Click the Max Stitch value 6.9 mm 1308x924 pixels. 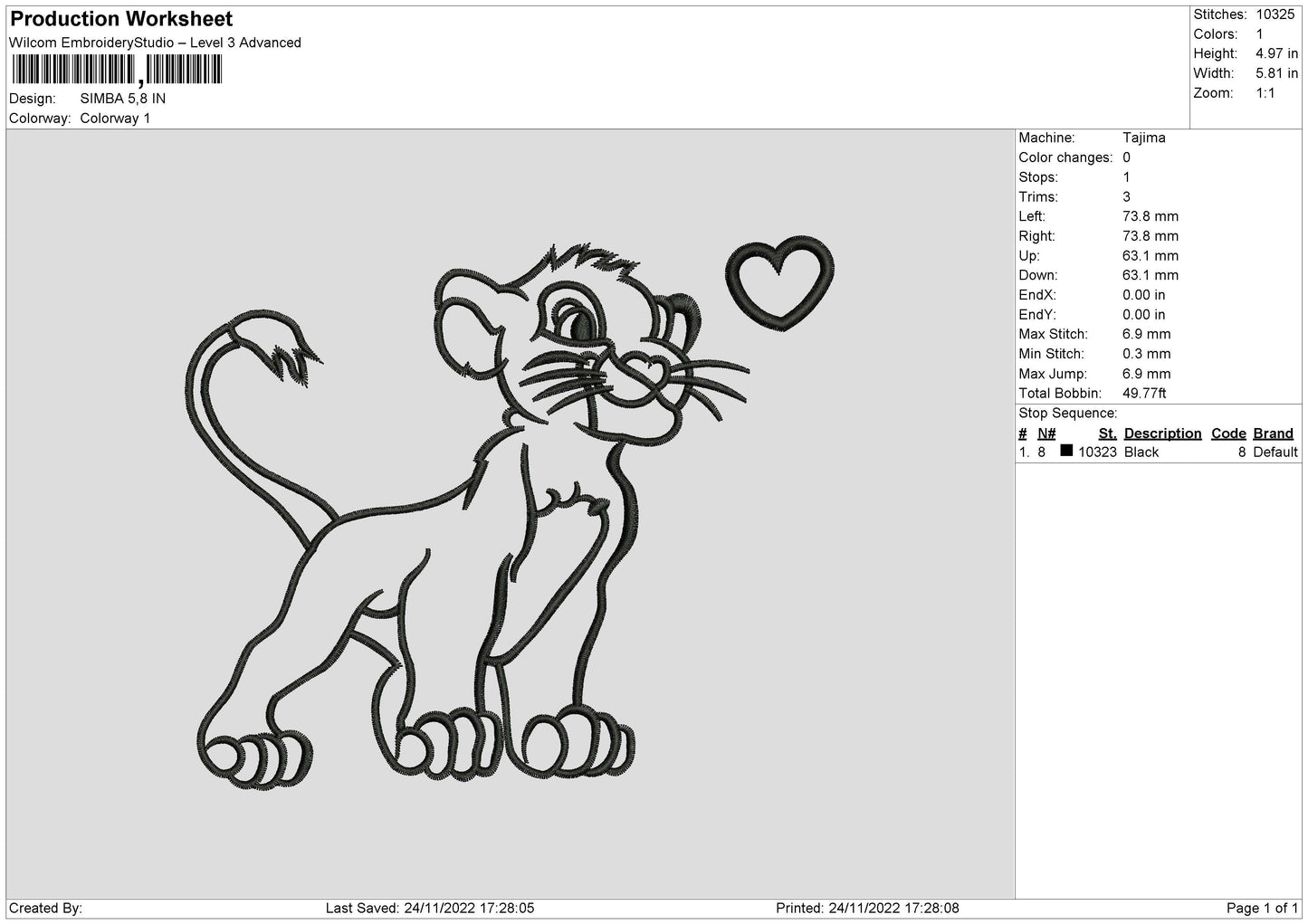(1146, 335)
